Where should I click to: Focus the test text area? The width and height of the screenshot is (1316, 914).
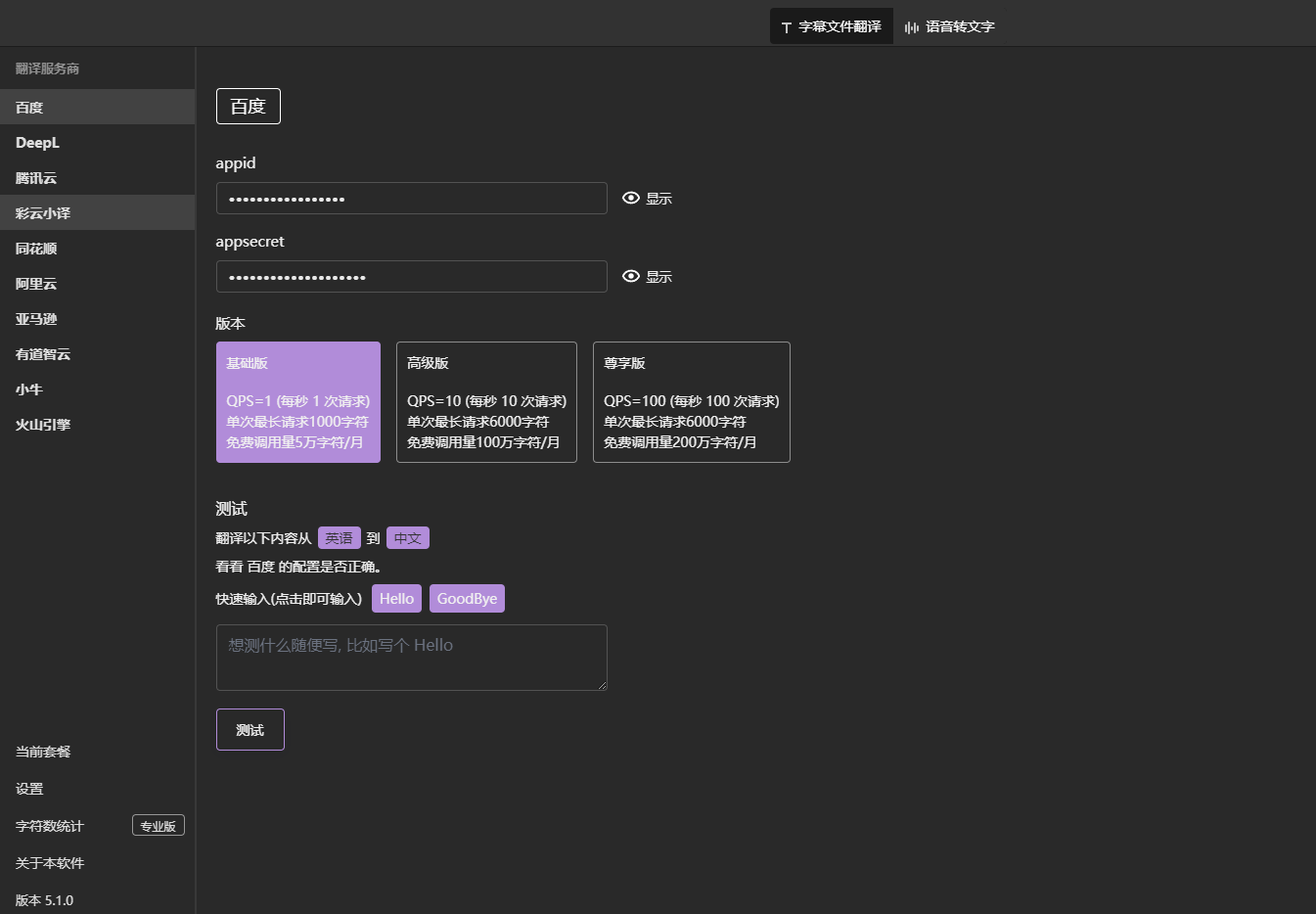411,658
